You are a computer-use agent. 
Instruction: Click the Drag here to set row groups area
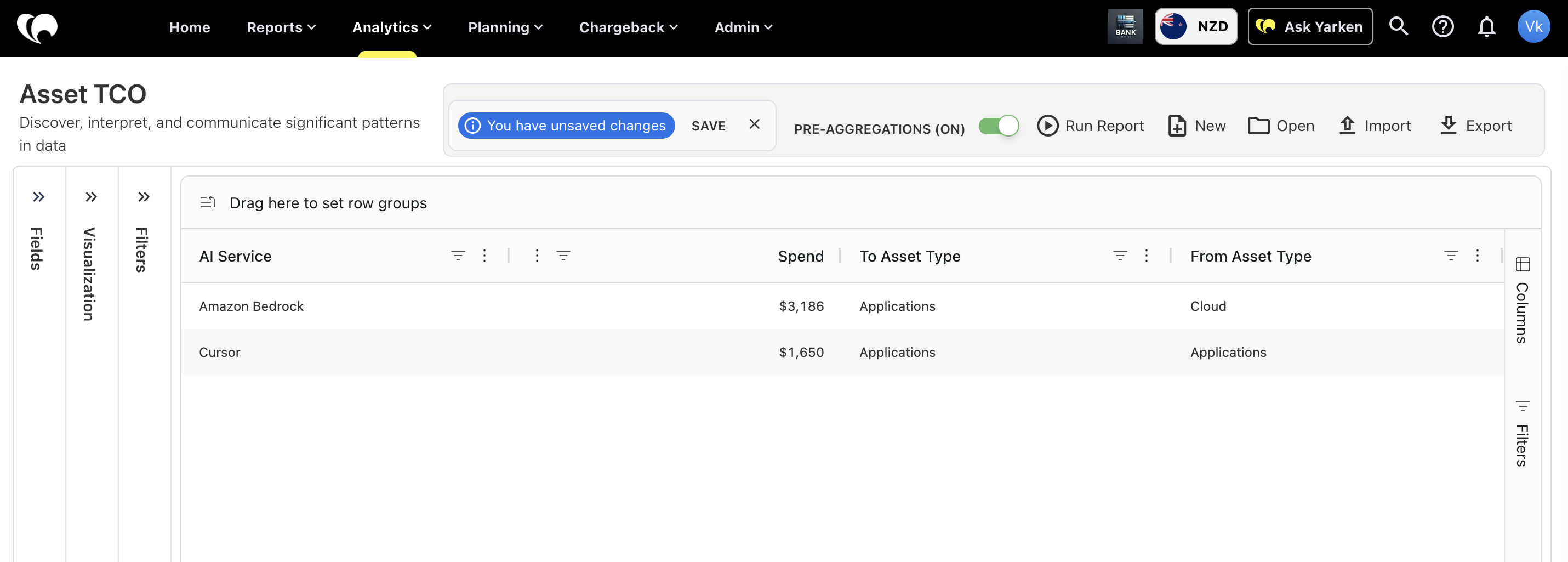pos(860,203)
